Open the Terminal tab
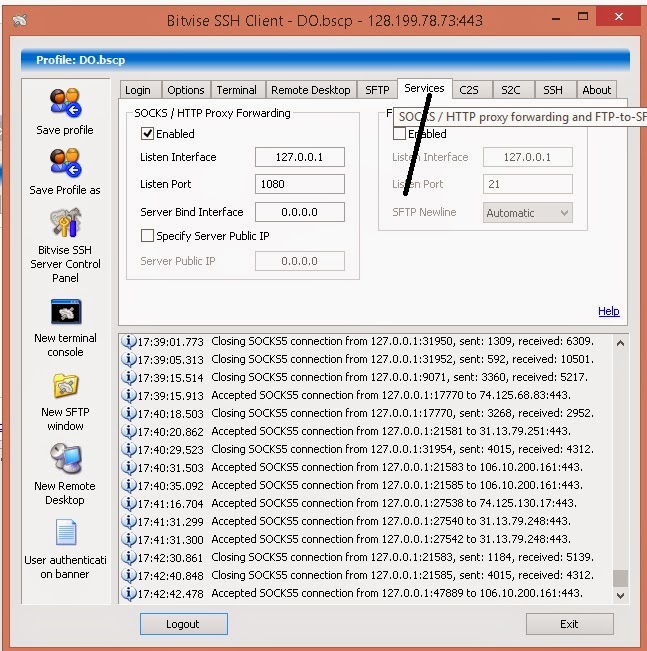The width and height of the screenshot is (647, 651). [x=237, y=90]
